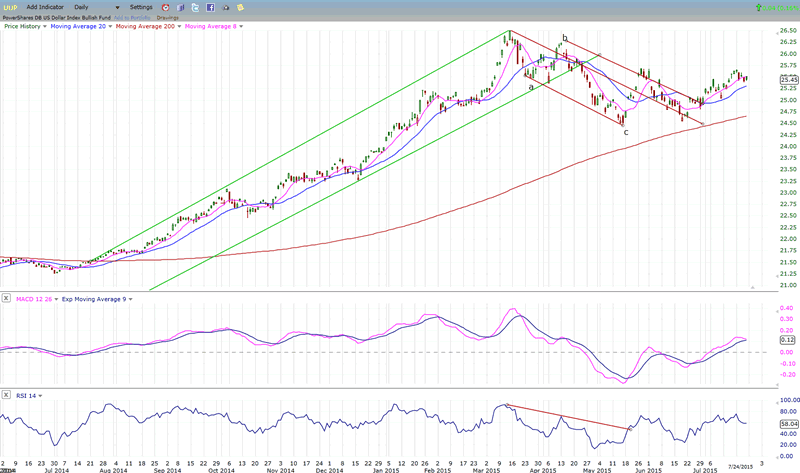Share chart via Facebook icon
The image size is (800, 473).
210,7
